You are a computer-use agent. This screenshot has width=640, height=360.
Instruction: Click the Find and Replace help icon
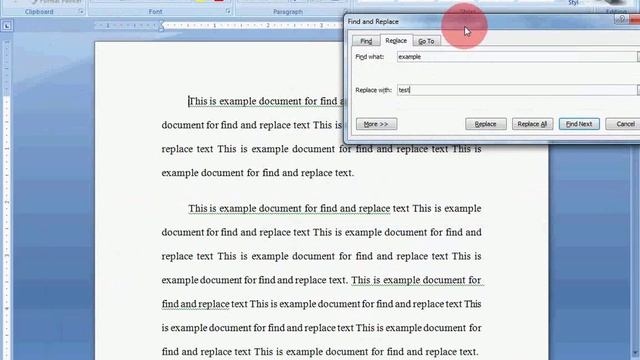pos(622,19)
